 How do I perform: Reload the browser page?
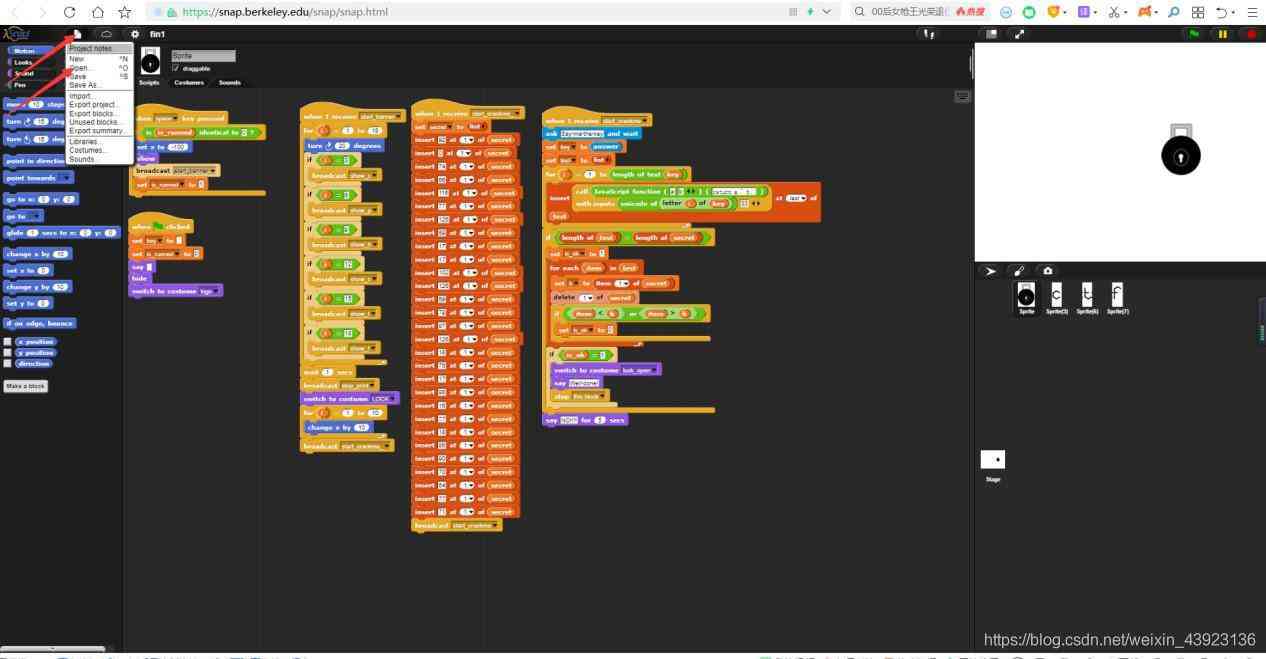[x=69, y=12]
